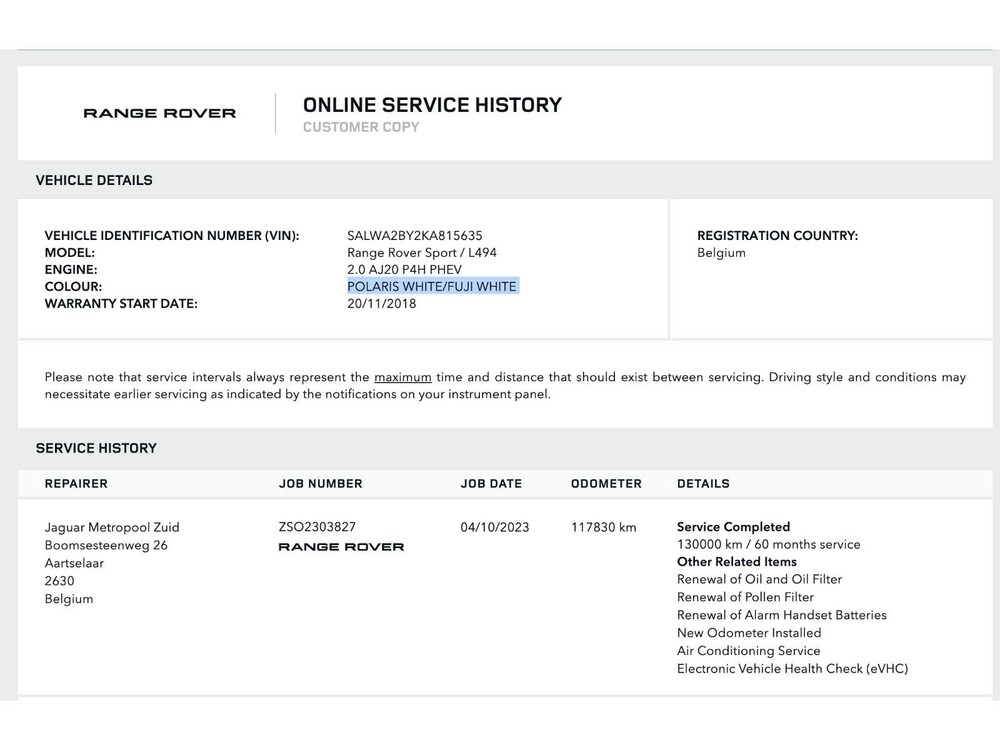Click the Details column header
Image resolution: width=1000 pixels, height=750 pixels.
coord(703,484)
